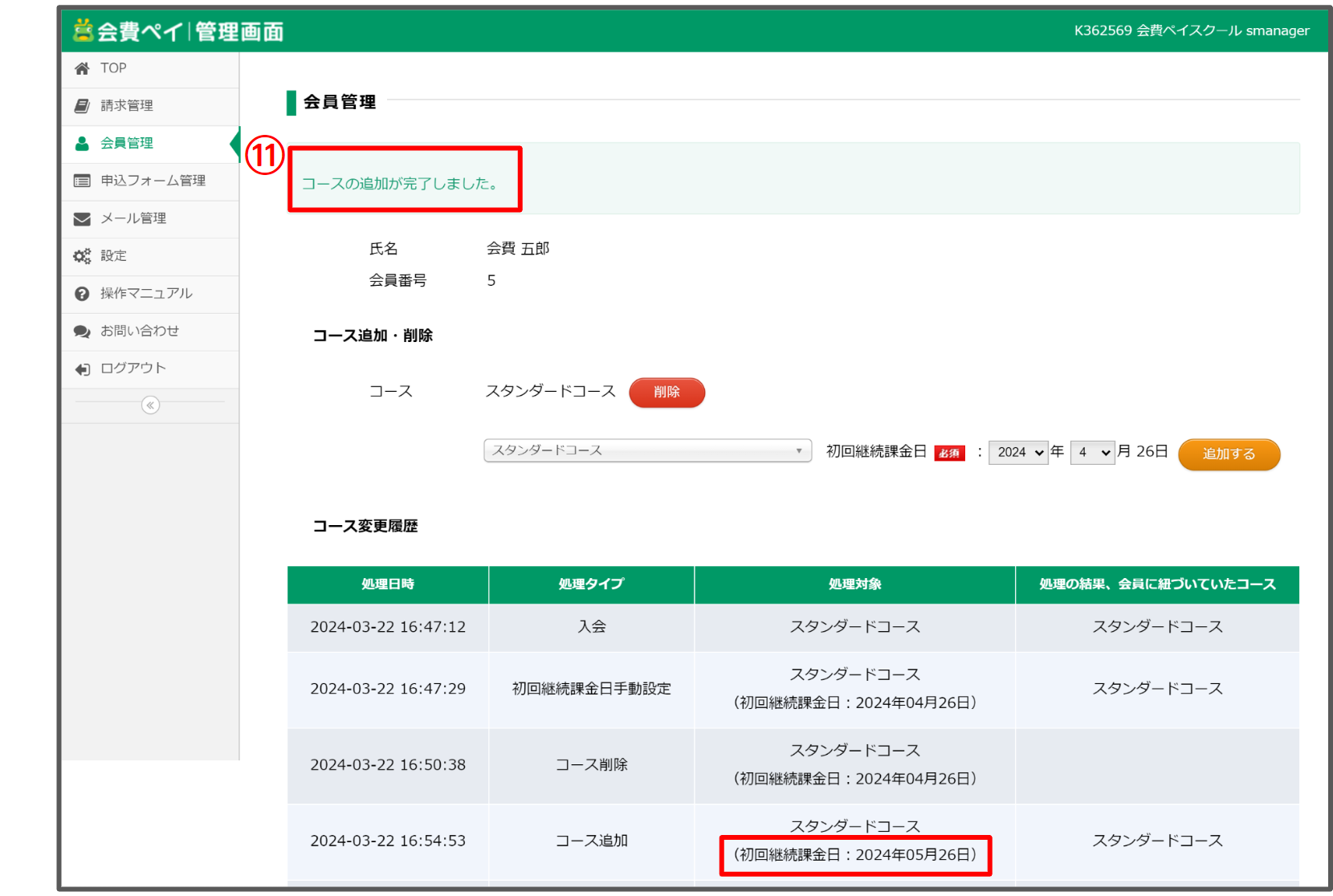This screenshot has height=896, width=1333.
Task: Click the 操作マニュアル question mark icon
Action: coord(82,294)
